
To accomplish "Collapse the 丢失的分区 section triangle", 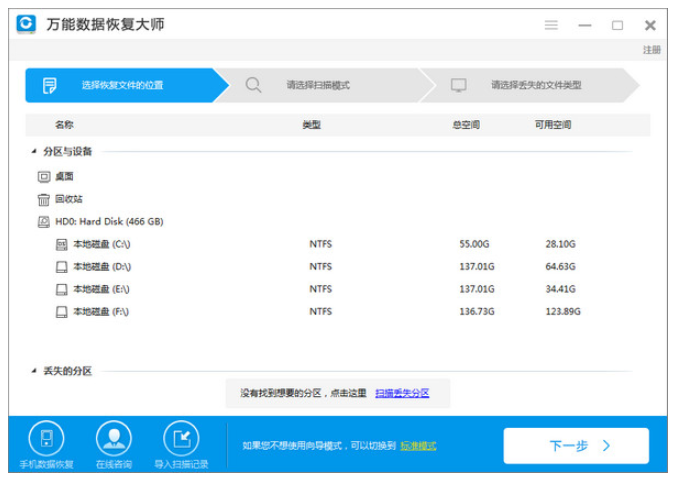I will [x=33, y=371].
